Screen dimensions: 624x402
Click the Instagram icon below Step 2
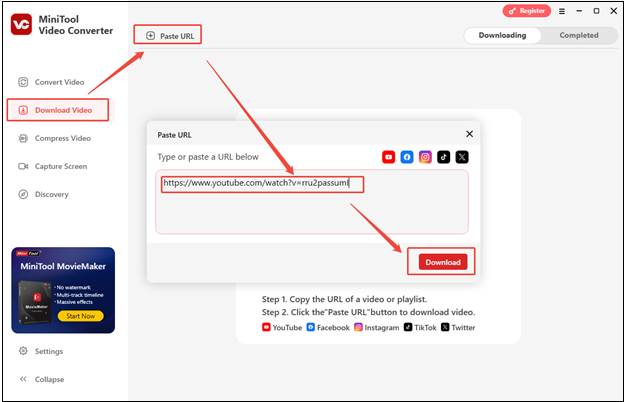coord(358,327)
